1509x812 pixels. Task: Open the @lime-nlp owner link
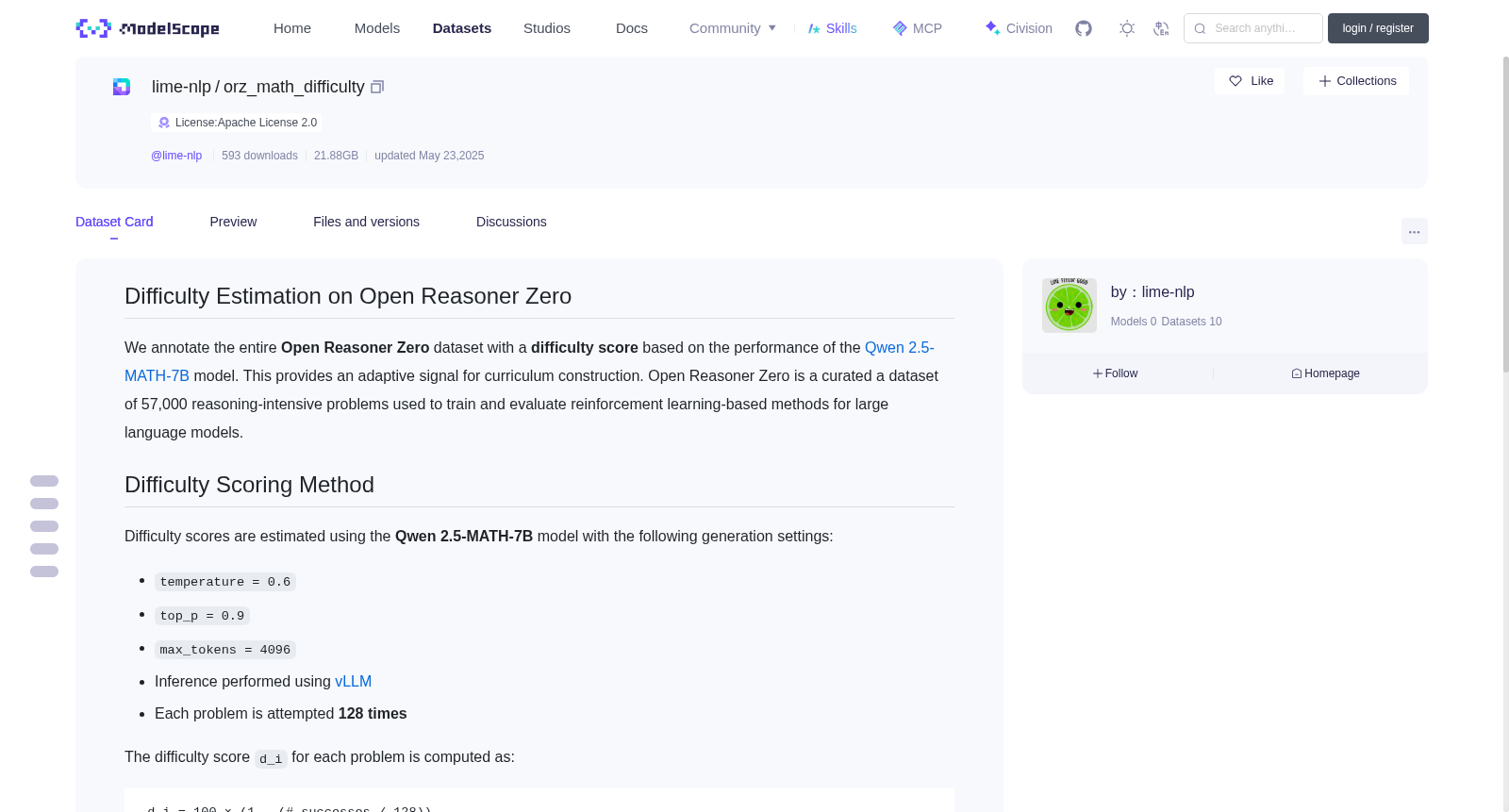tap(176, 156)
